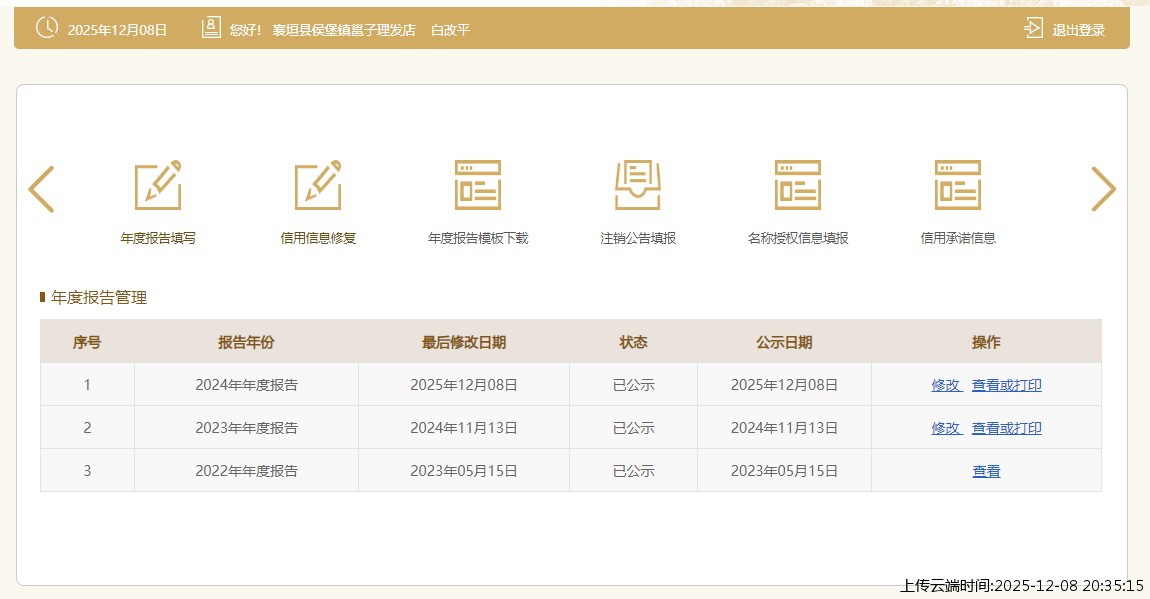Click the 年度报告填写 pencil icon
The width and height of the screenshot is (1150, 599).
tap(158, 186)
